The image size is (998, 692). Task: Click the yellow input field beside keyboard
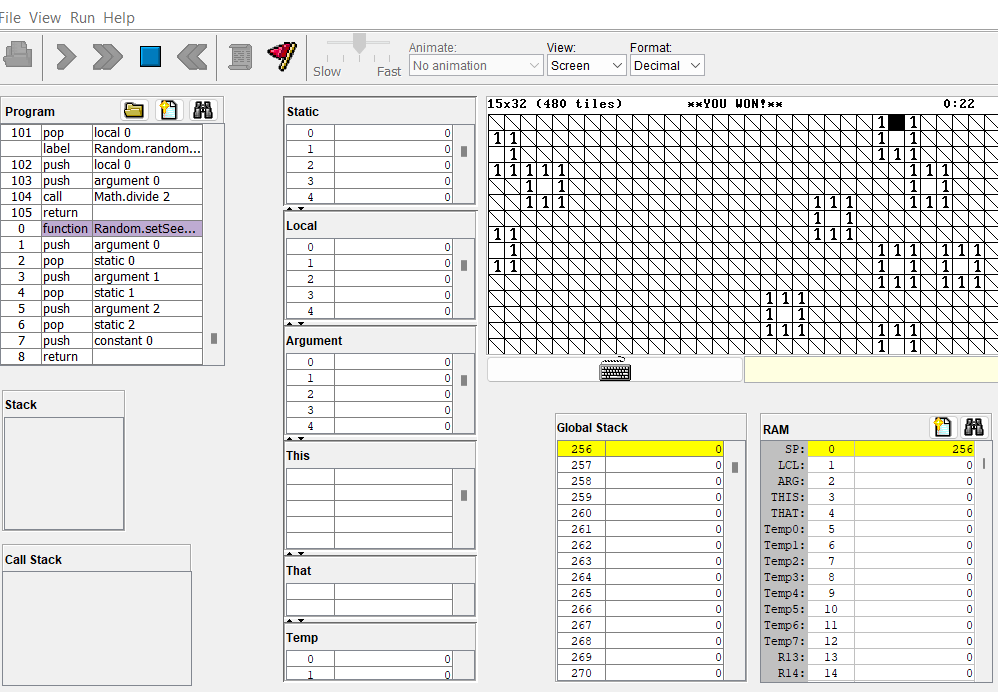pyautogui.click(x=871, y=370)
